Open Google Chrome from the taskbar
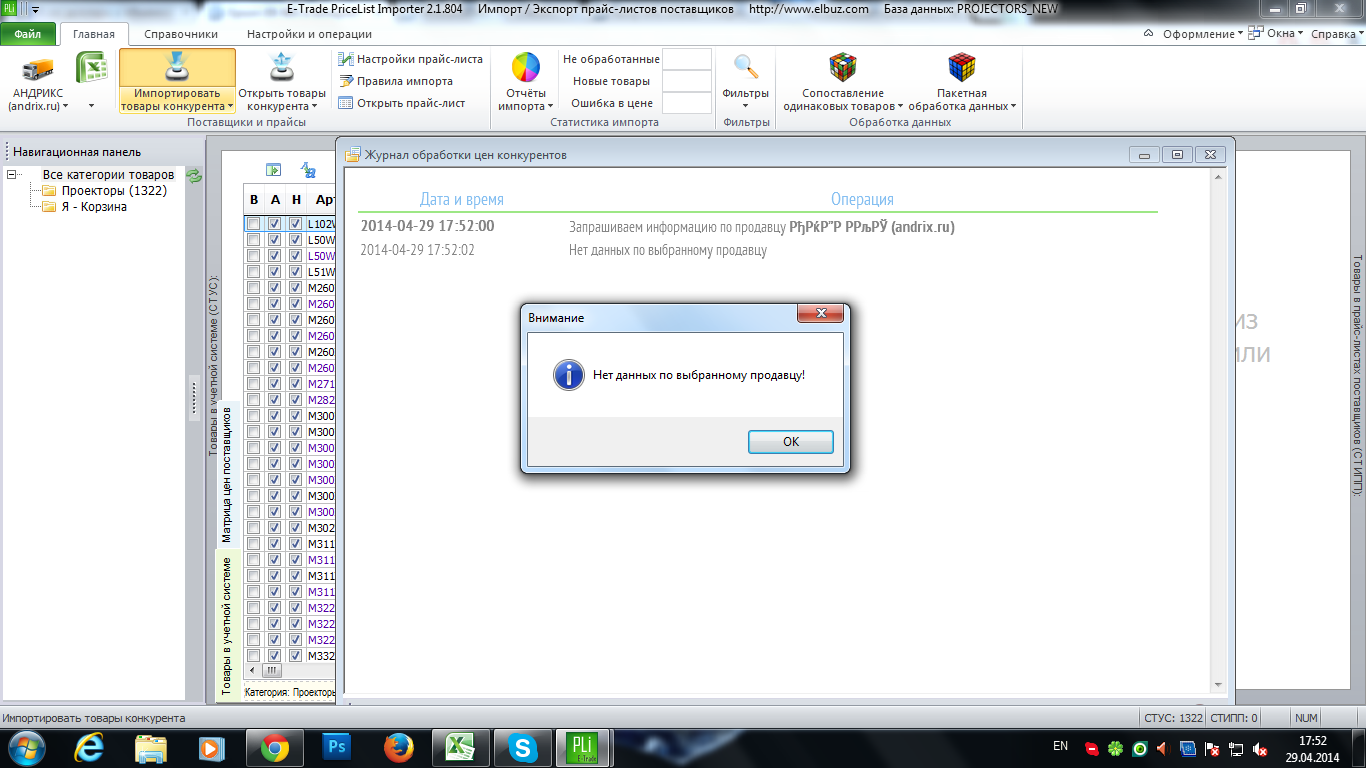This screenshot has width=1366, height=768. pyautogui.click(x=275, y=746)
